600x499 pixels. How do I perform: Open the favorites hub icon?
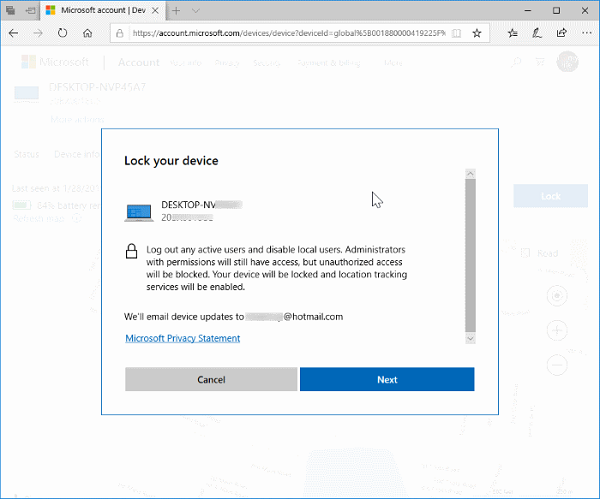pyautogui.click(x=512, y=33)
